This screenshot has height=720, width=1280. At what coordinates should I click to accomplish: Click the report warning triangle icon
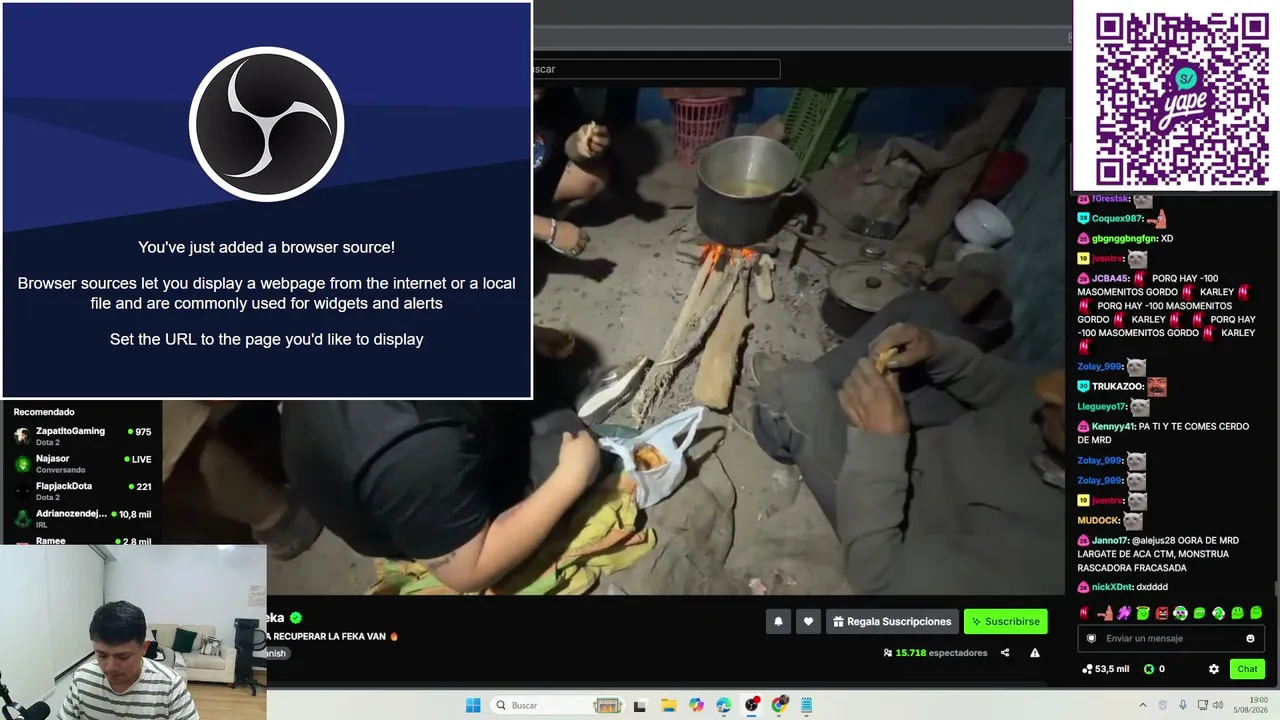pyautogui.click(x=1035, y=653)
